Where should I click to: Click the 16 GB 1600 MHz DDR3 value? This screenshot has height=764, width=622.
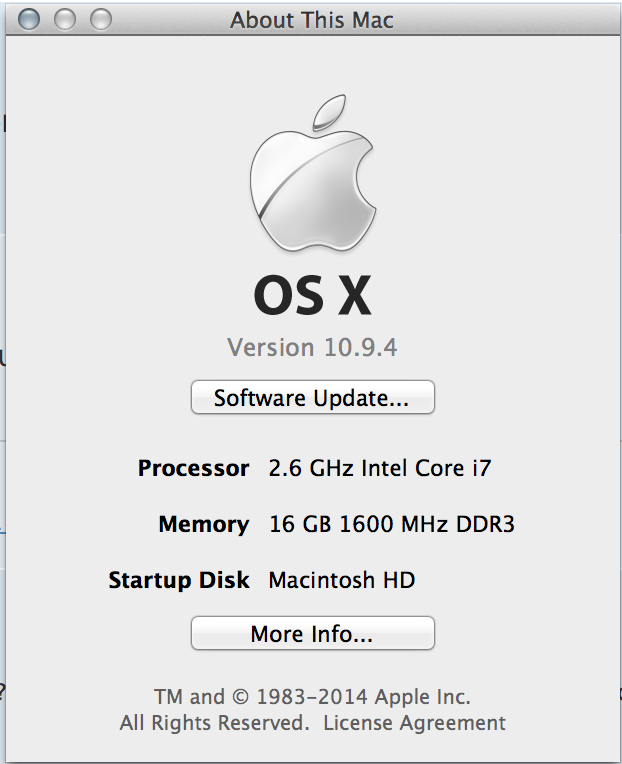(x=392, y=524)
